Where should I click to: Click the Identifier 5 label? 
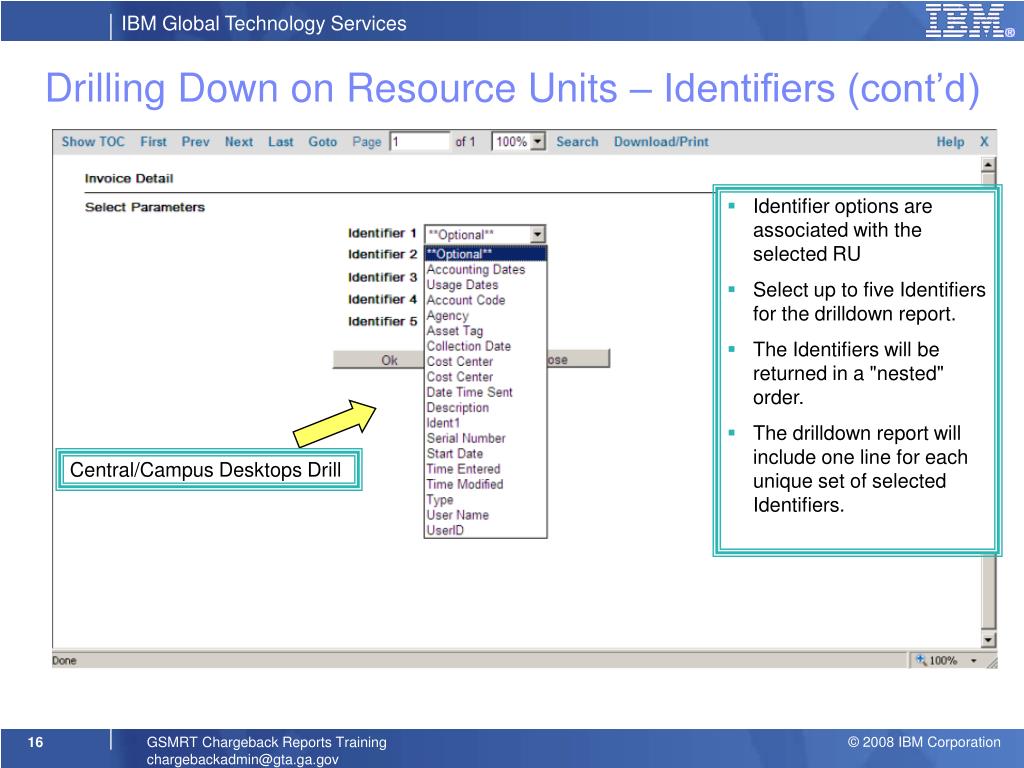pyautogui.click(x=382, y=321)
